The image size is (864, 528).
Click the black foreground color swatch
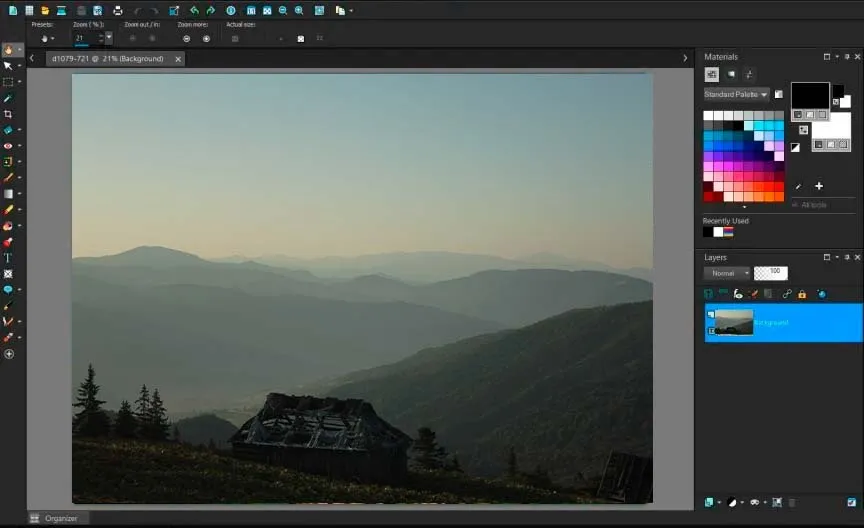(810, 95)
